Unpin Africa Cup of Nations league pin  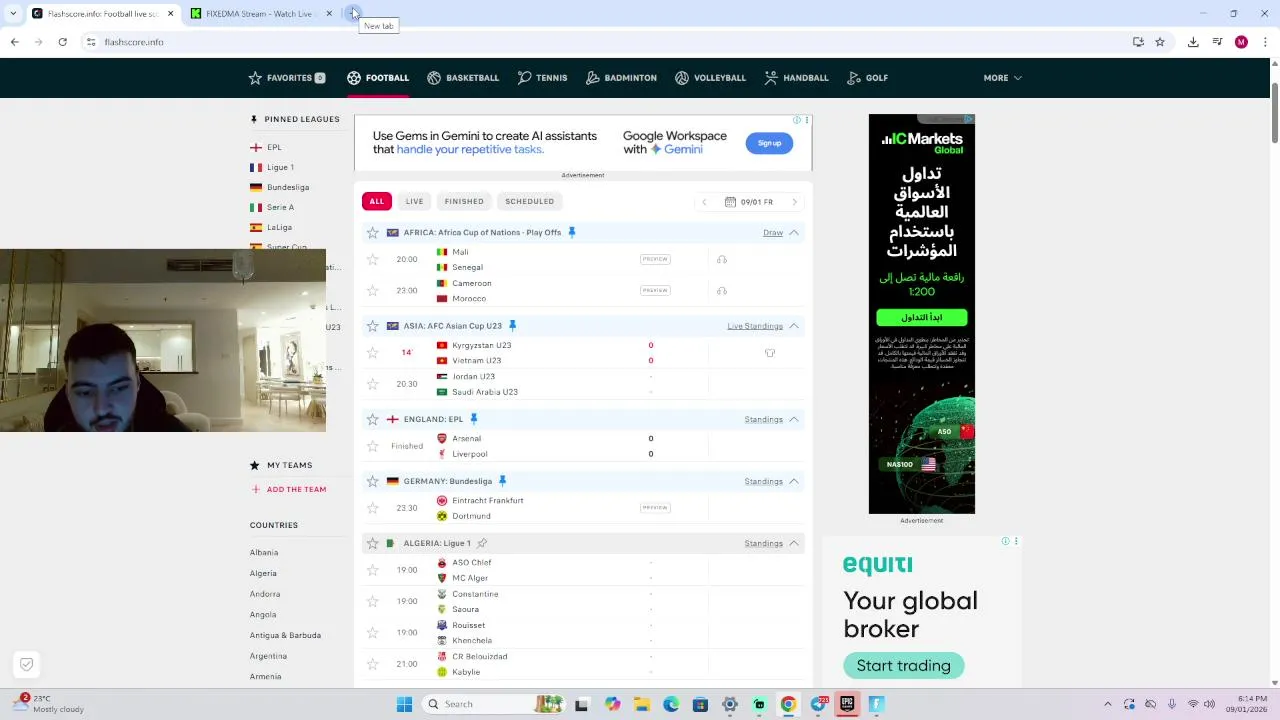pyautogui.click(x=572, y=232)
